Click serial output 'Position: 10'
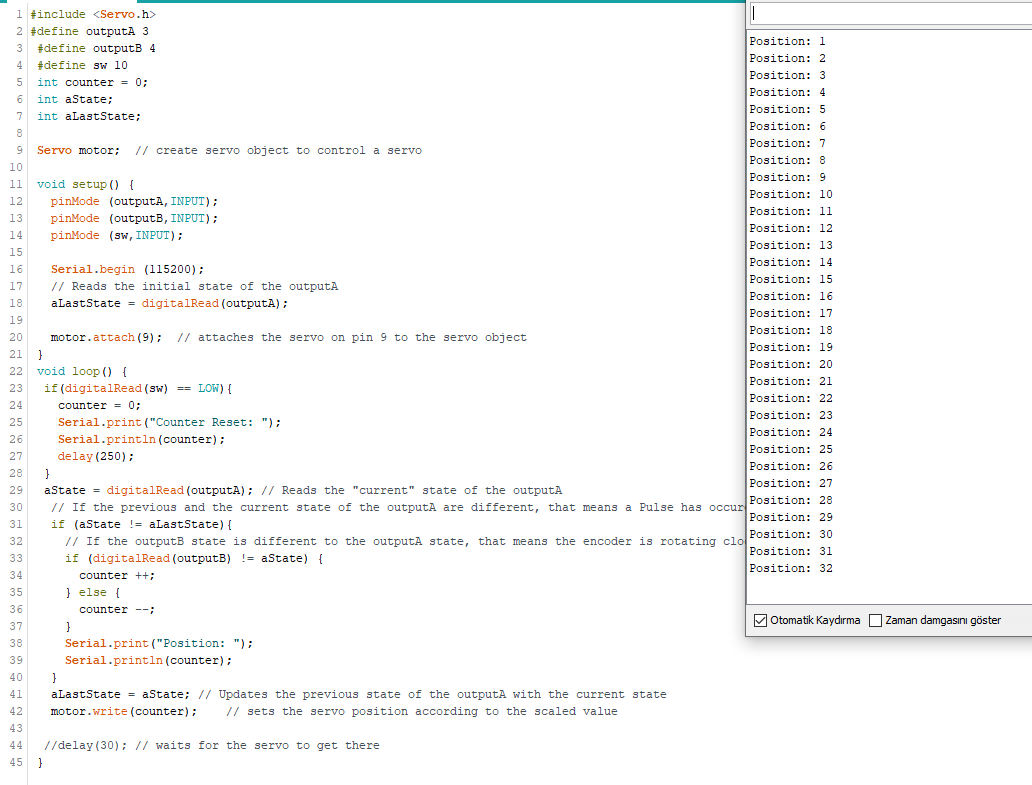Screen dimensions: 1032x785 point(790,195)
